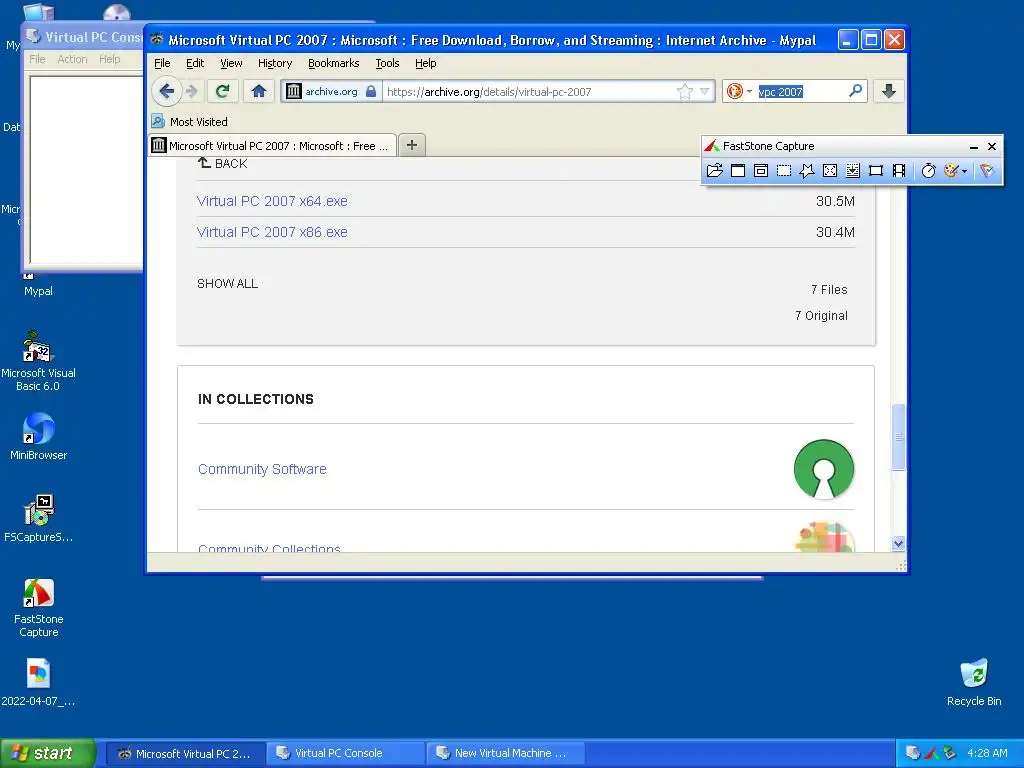The width and height of the screenshot is (1024, 768).
Task: Click the BACK link on the page
Action: click(x=223, y=163)
